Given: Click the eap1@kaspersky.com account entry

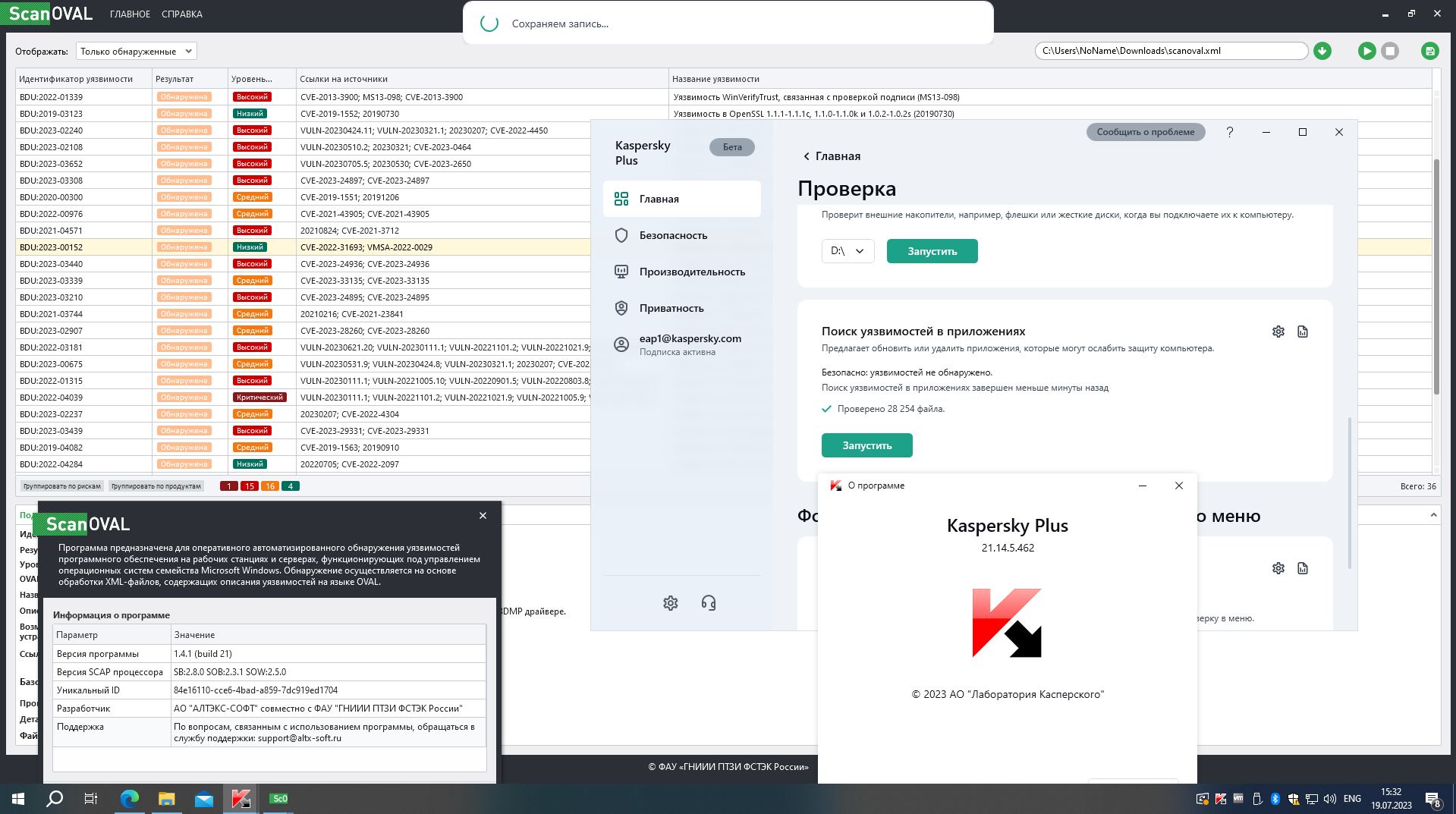Looking at the screenshot, I should pos(681,344).
